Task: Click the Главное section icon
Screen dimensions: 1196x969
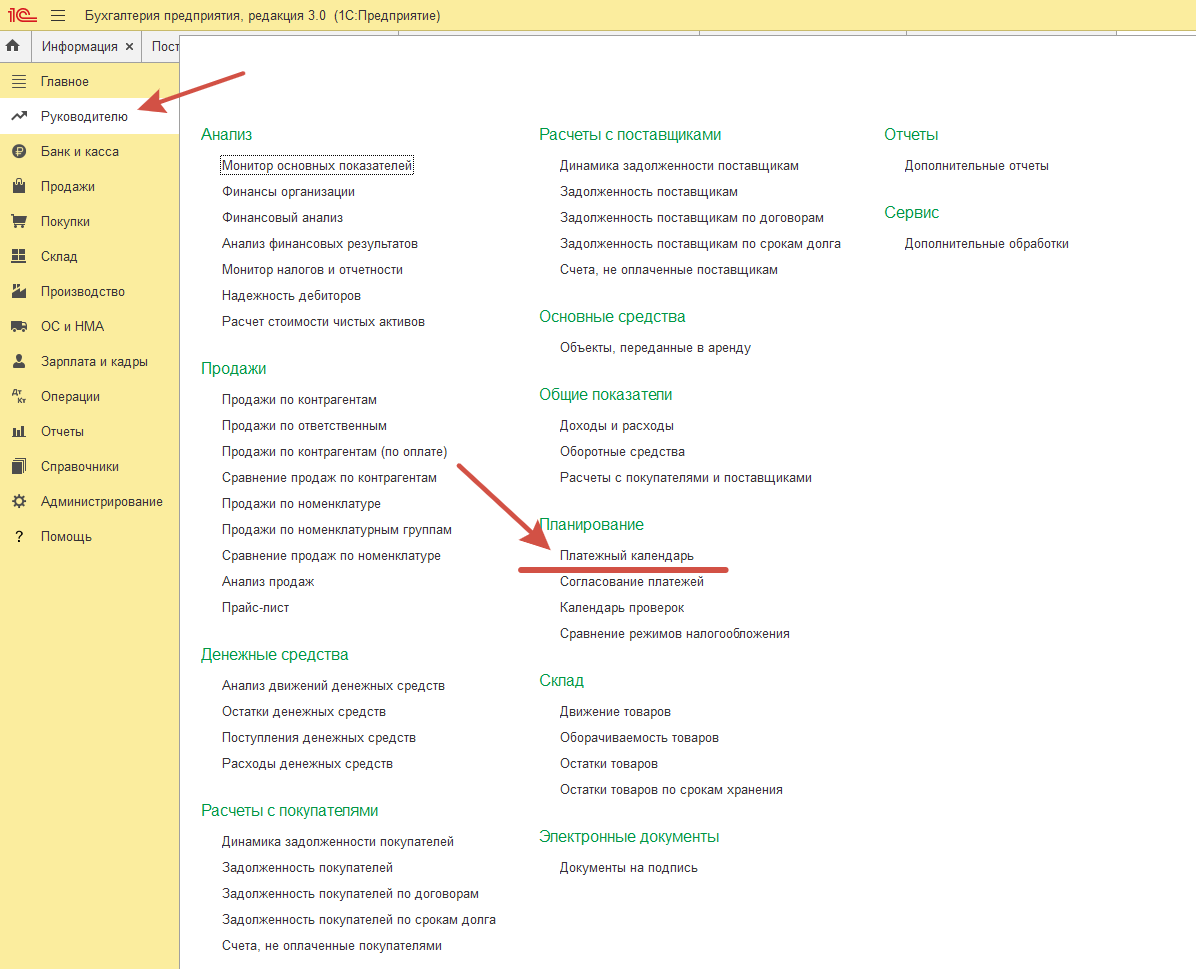Action: 19,81
